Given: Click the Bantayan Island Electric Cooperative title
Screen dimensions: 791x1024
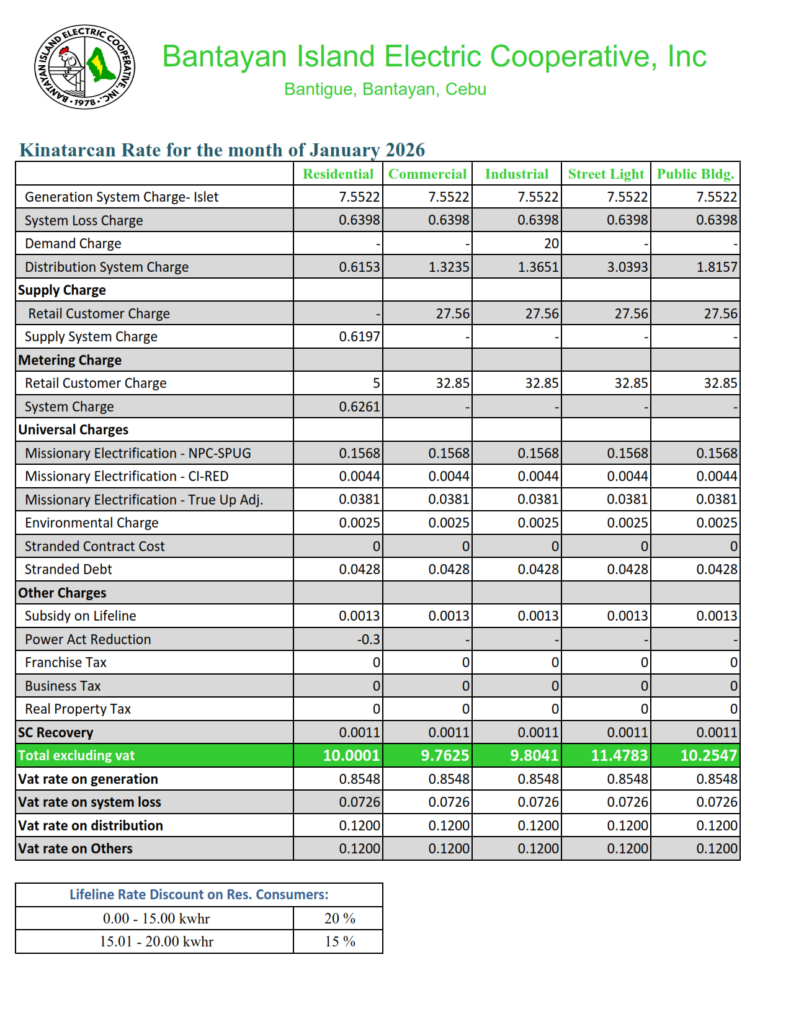Looking at the screenshot, I should 434,56.
